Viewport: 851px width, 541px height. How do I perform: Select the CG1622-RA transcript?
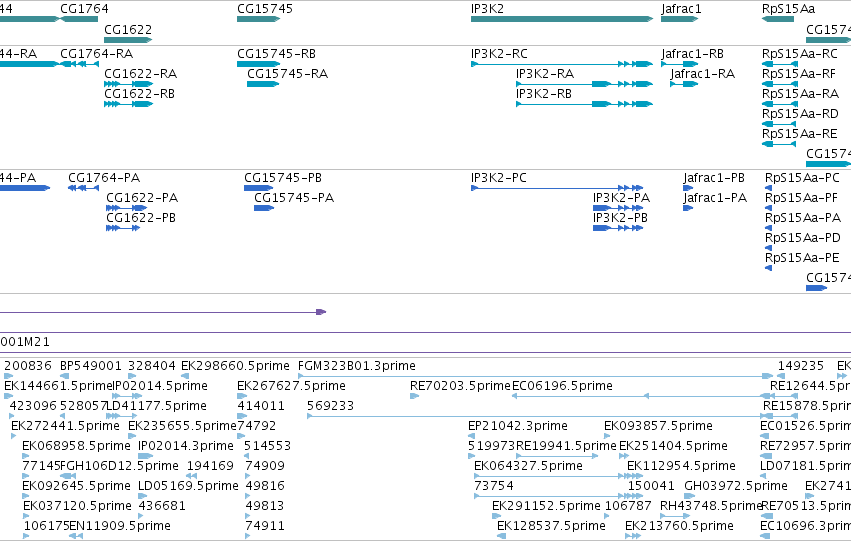coord(129,84)
